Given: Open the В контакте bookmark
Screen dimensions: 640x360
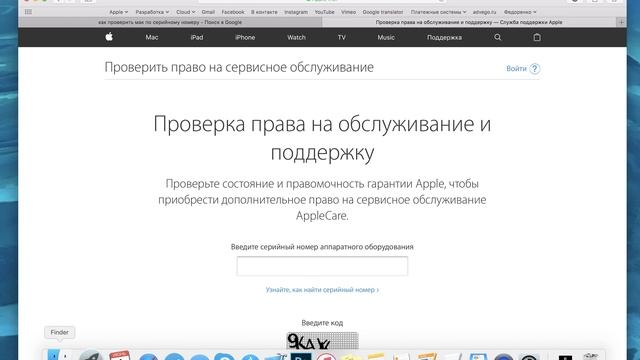Looking at the screenshot, I should pyautogui.click(x=264, y=12).
